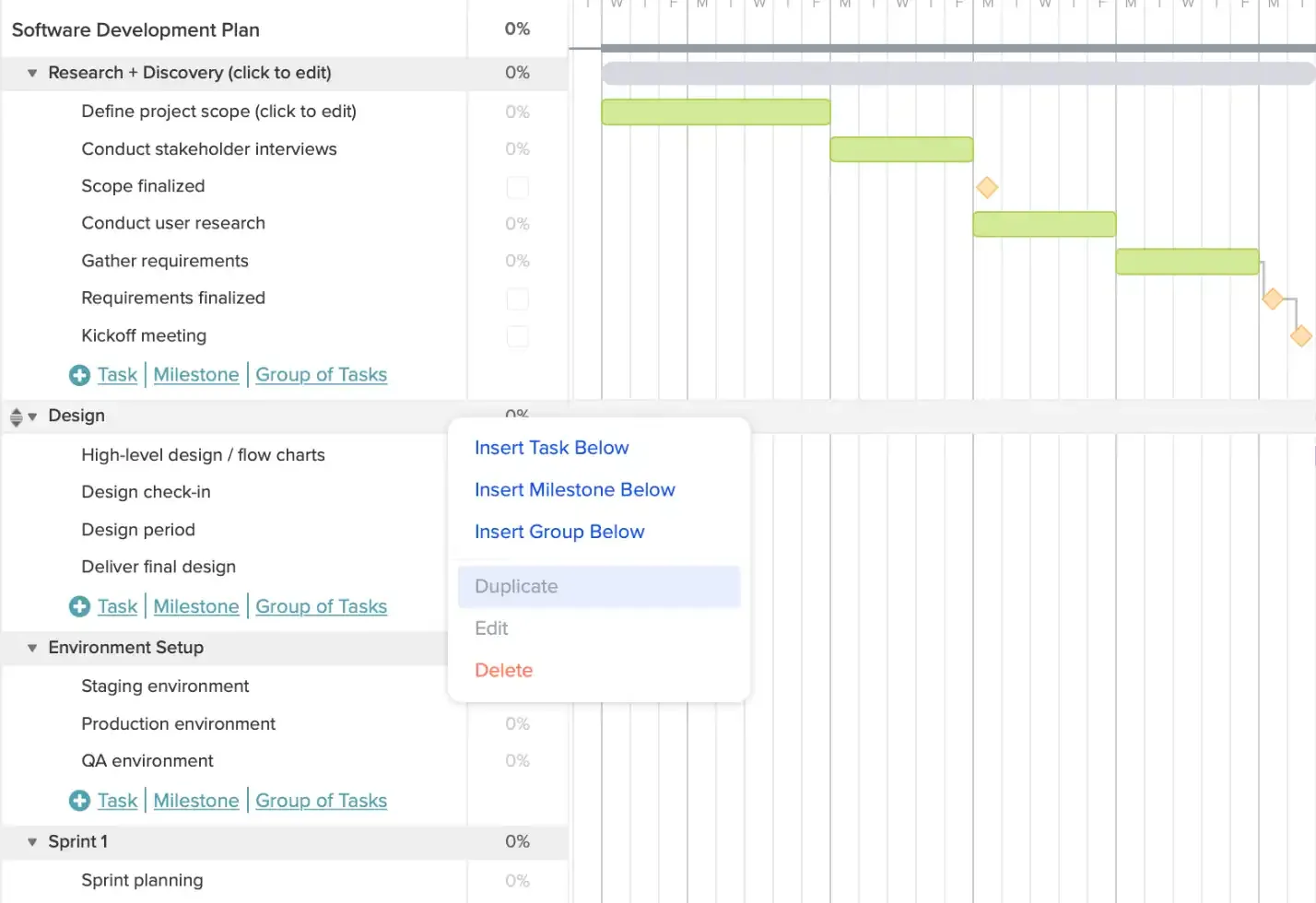1316x903 pixels.
Task: Select Duplicate in the context menu
Action: point(599,587)
